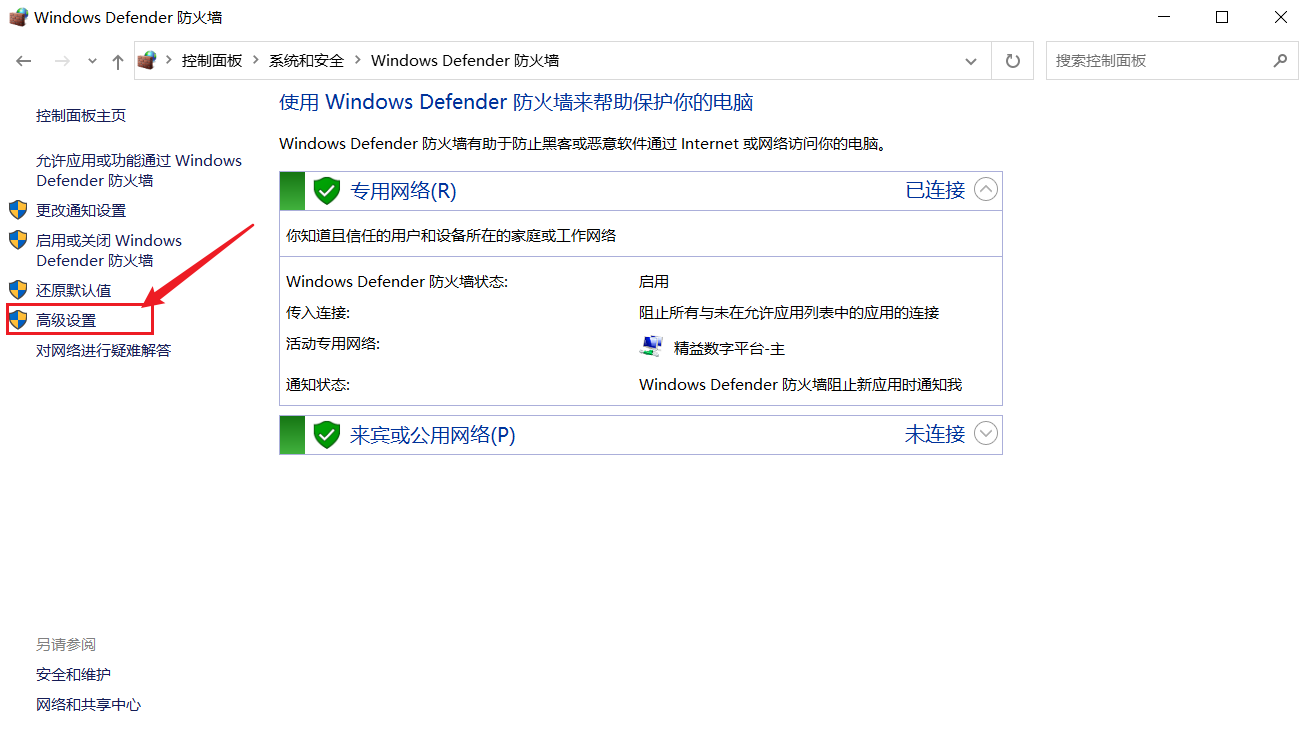Open 允许应用或功能通过 Windows Defender 防火墙
The height and width of the screenshot is (739, 1311).
pyautogui.click(x=139, y=171)
